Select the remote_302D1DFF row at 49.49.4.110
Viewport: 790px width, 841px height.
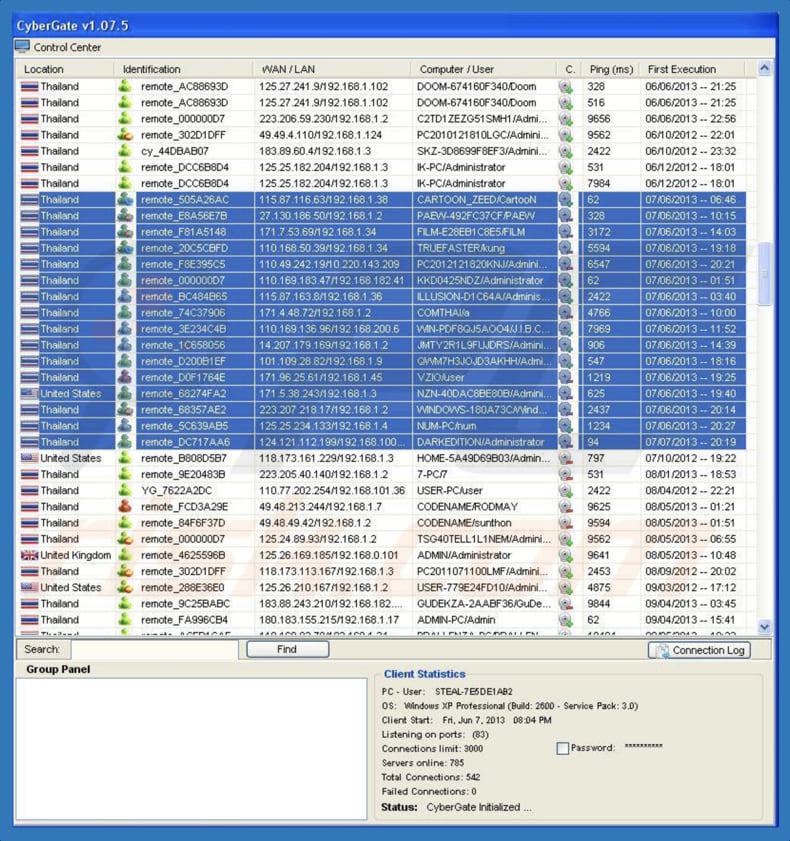(383, 135)
